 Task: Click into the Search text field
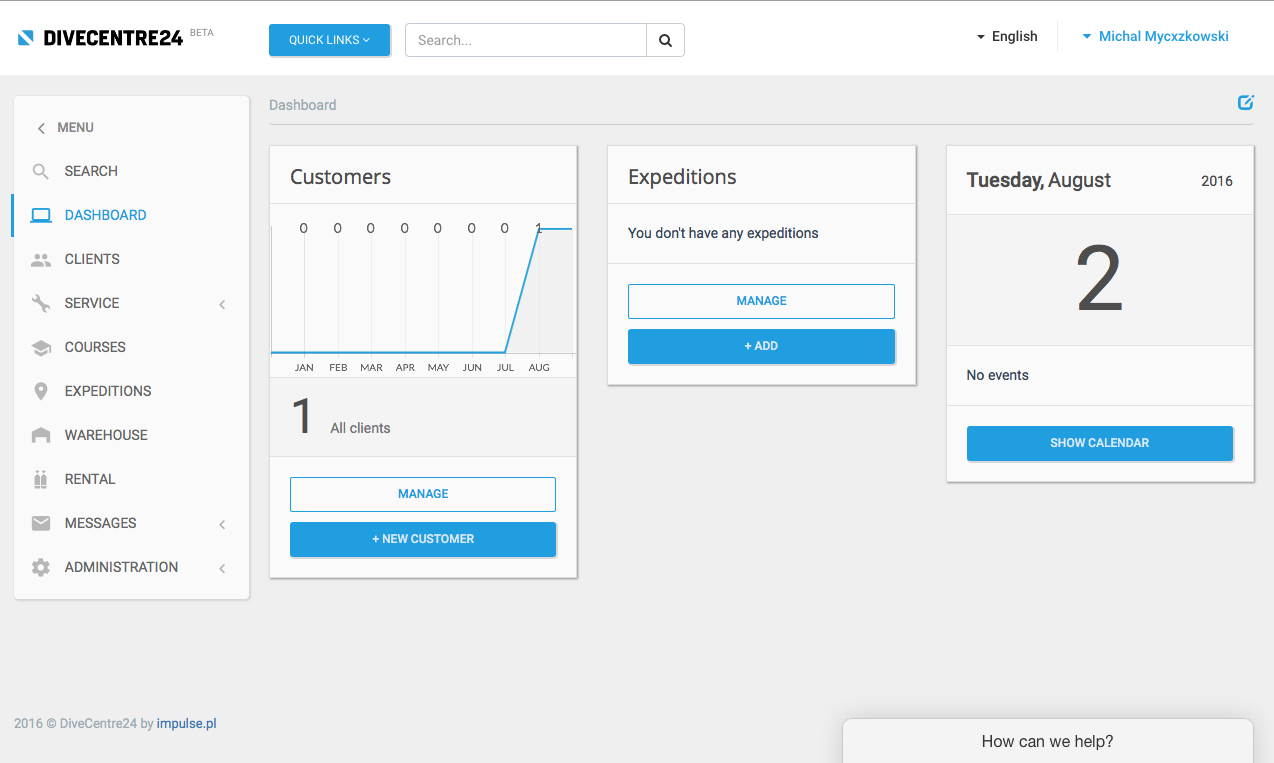point(526,41)
